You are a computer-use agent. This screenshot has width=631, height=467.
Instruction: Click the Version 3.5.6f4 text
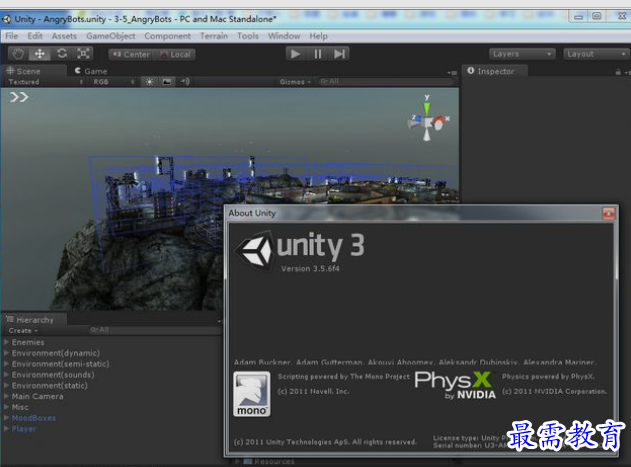click(310, 269)
